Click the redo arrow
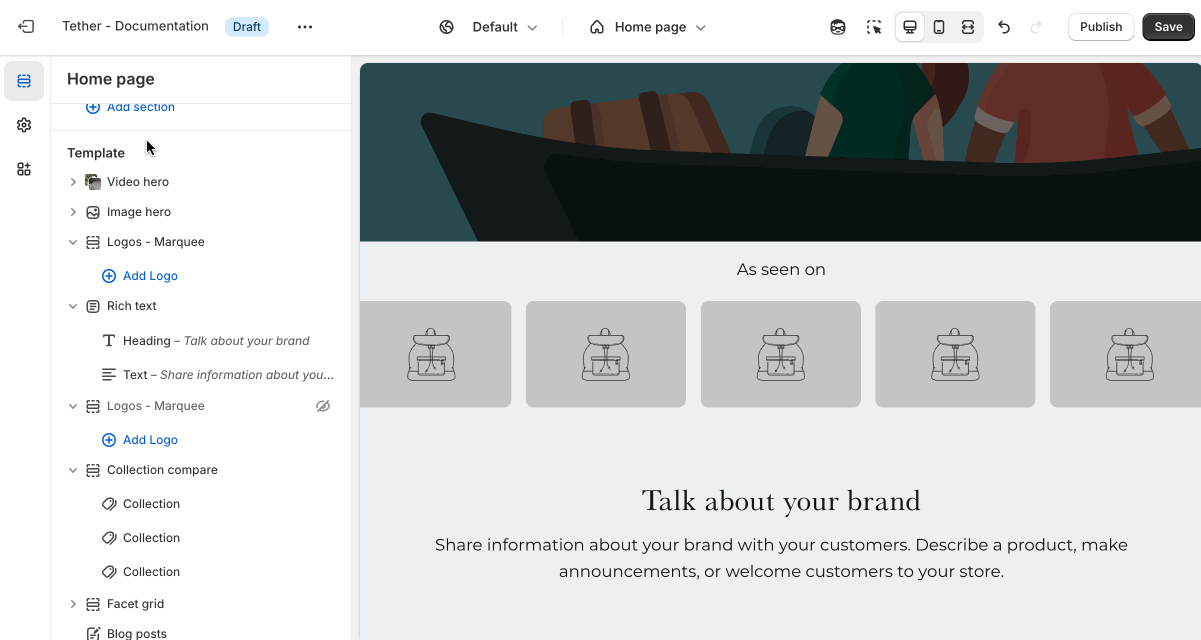Image resolution: width=1201 pixels, height=640 pixels. pyautogui.click(x=1036, y=27)
